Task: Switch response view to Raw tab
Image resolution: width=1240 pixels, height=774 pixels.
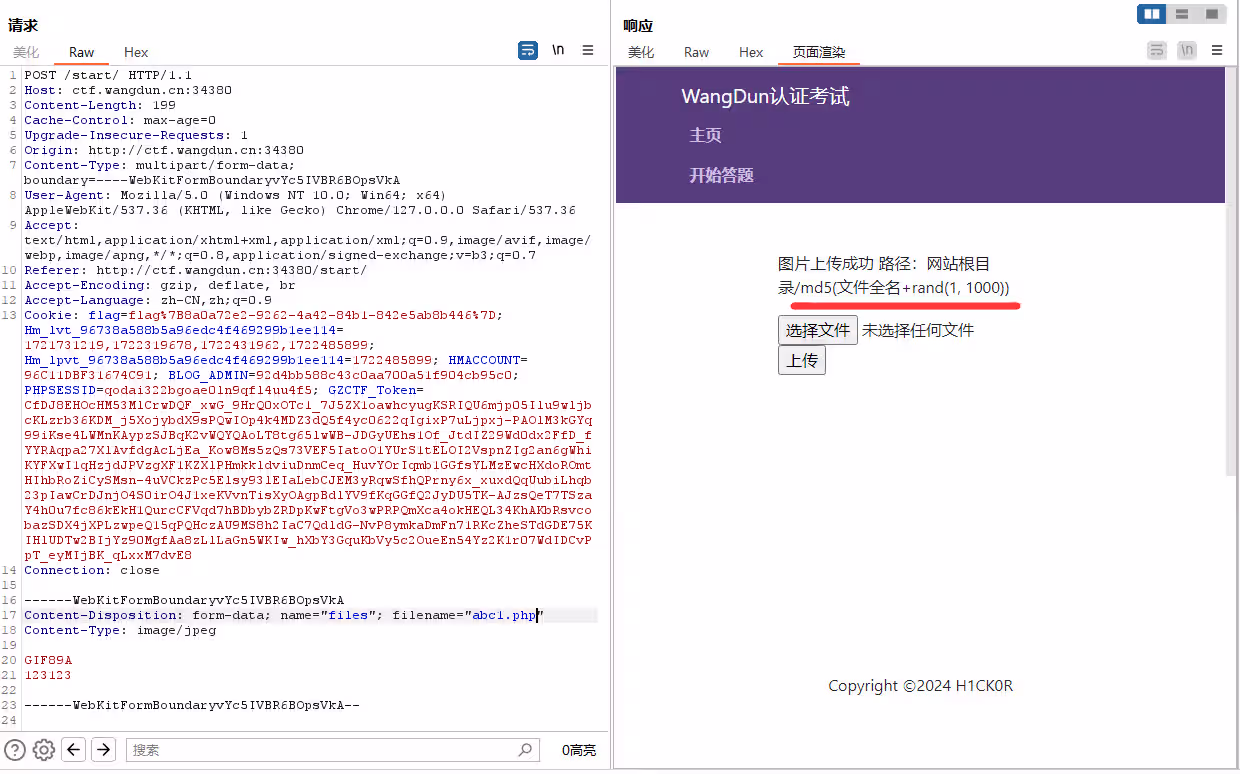Action: (x=696, y=52)
